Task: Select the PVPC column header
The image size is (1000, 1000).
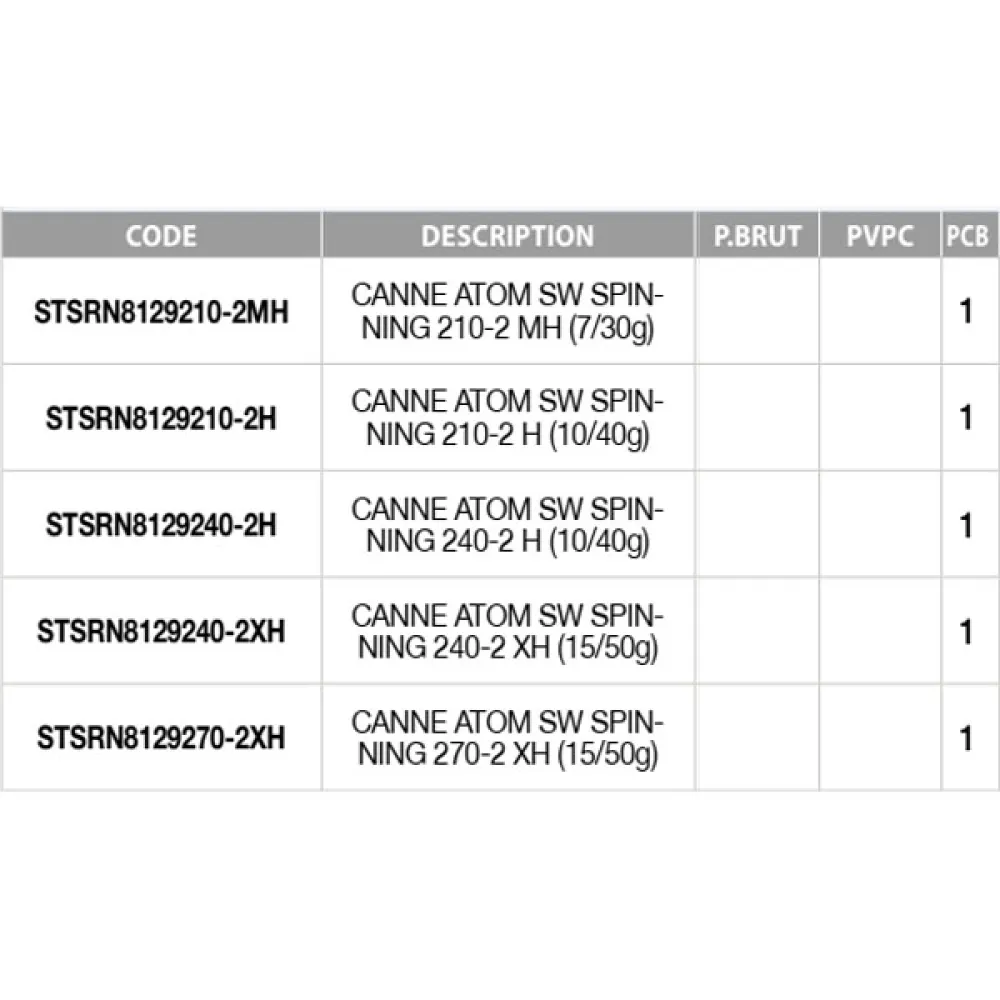Action: point(879,236)
